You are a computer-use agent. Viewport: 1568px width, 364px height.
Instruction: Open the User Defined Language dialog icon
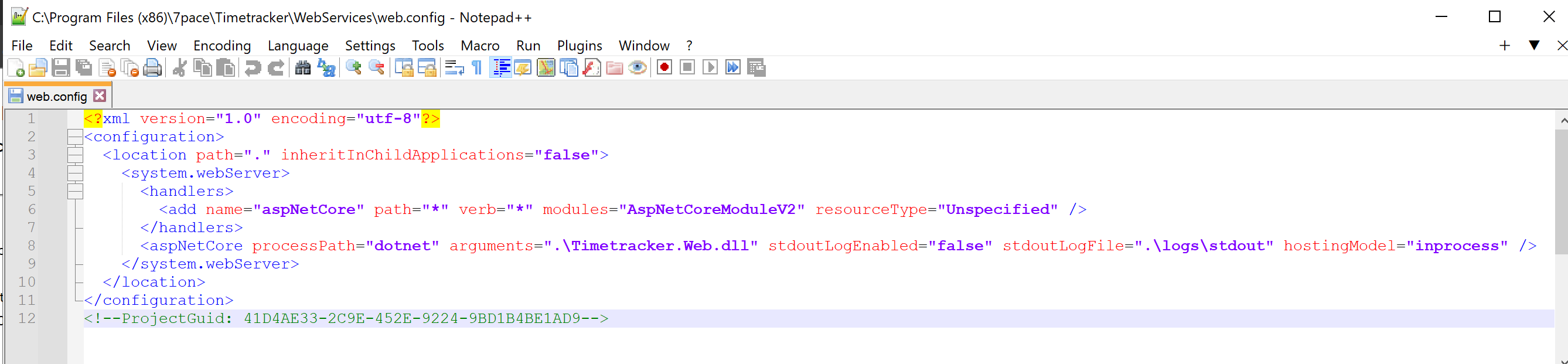(523, 67)
